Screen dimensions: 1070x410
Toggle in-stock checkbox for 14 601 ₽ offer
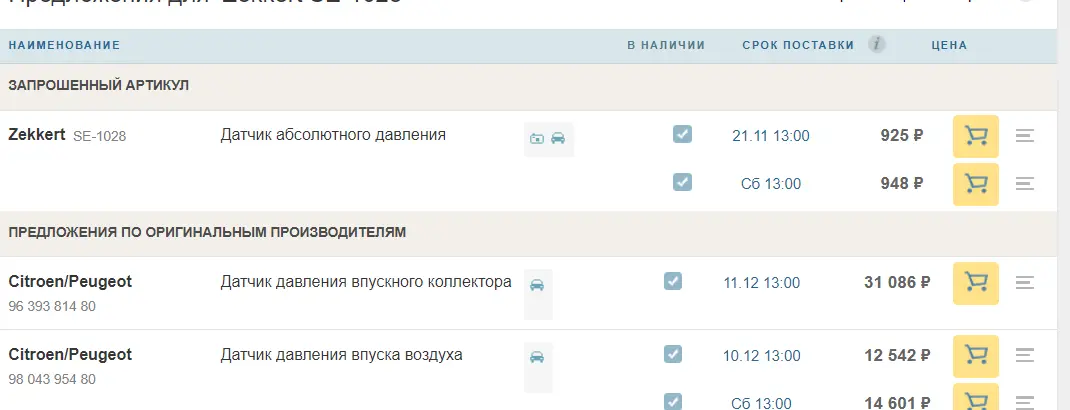tap(673, 401)
